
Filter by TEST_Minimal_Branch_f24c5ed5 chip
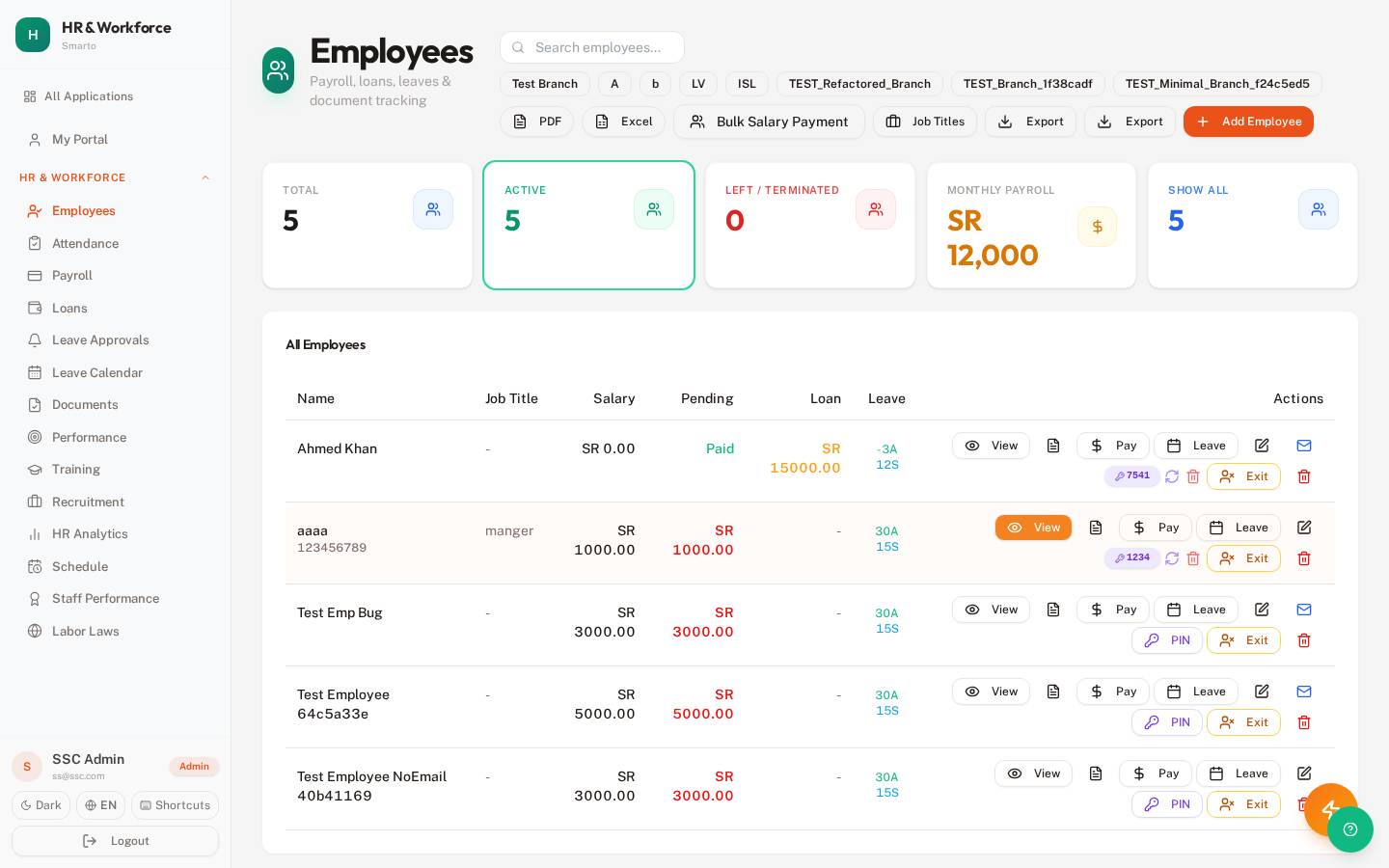click(x=1217, y=84)
